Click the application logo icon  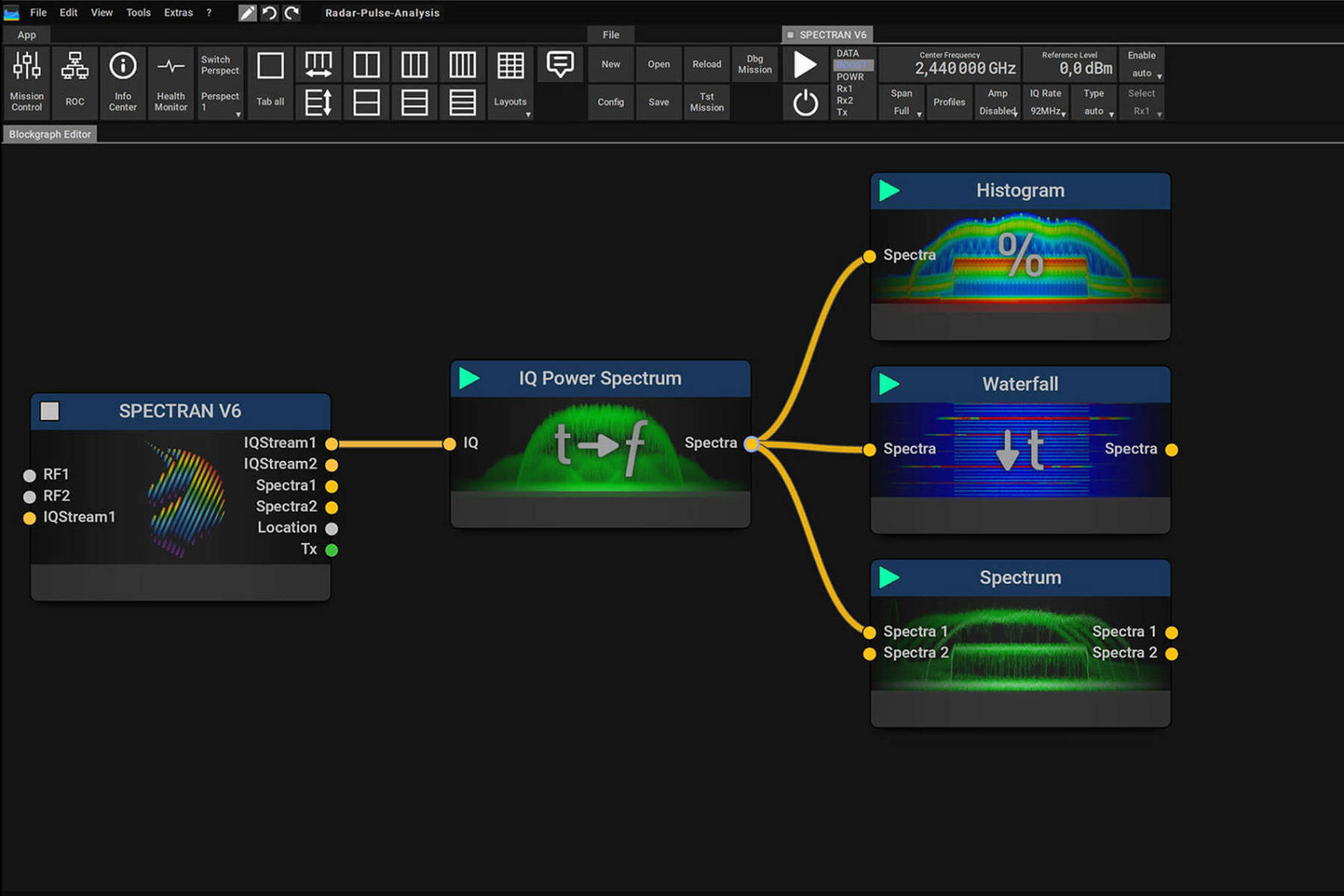click(11, 13)
